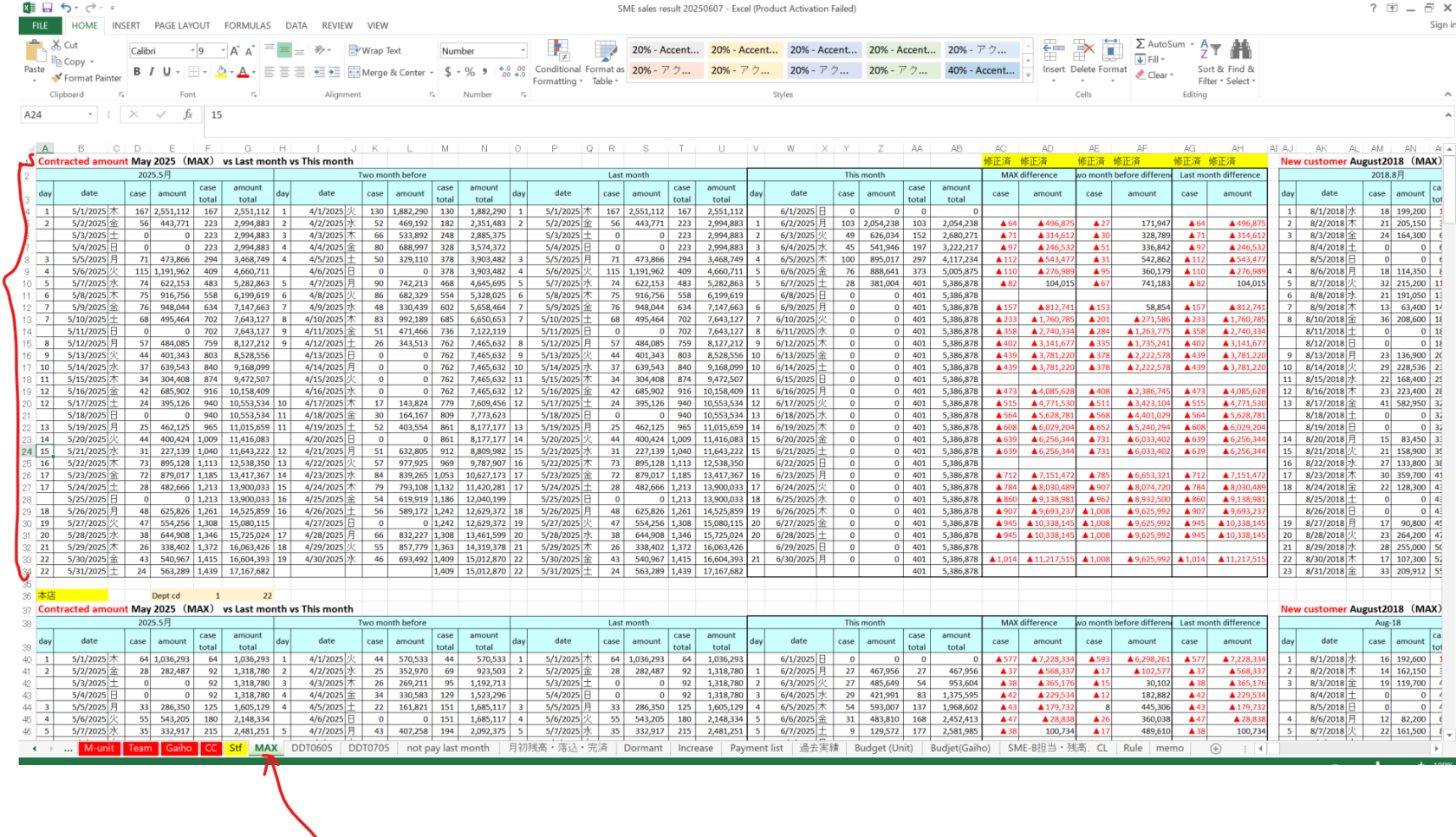Open Conditional Formatting menu
The width and height of the screenshot is (1456, 837).
pyautogui.click(x=557, y=62)
